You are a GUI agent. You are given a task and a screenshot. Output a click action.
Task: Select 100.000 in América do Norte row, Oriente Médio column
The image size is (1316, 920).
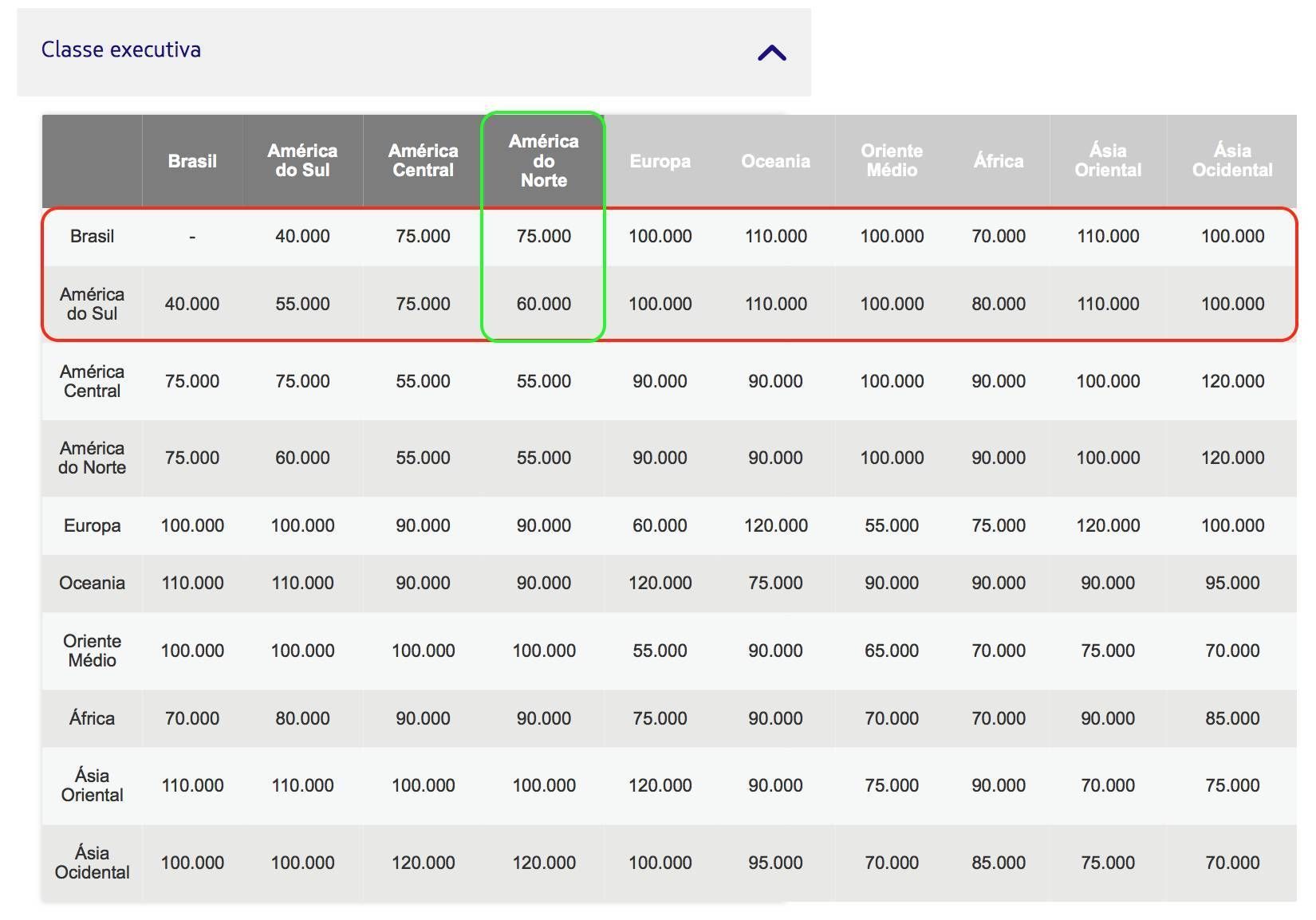pyautogui.click(x=892, y=458)
